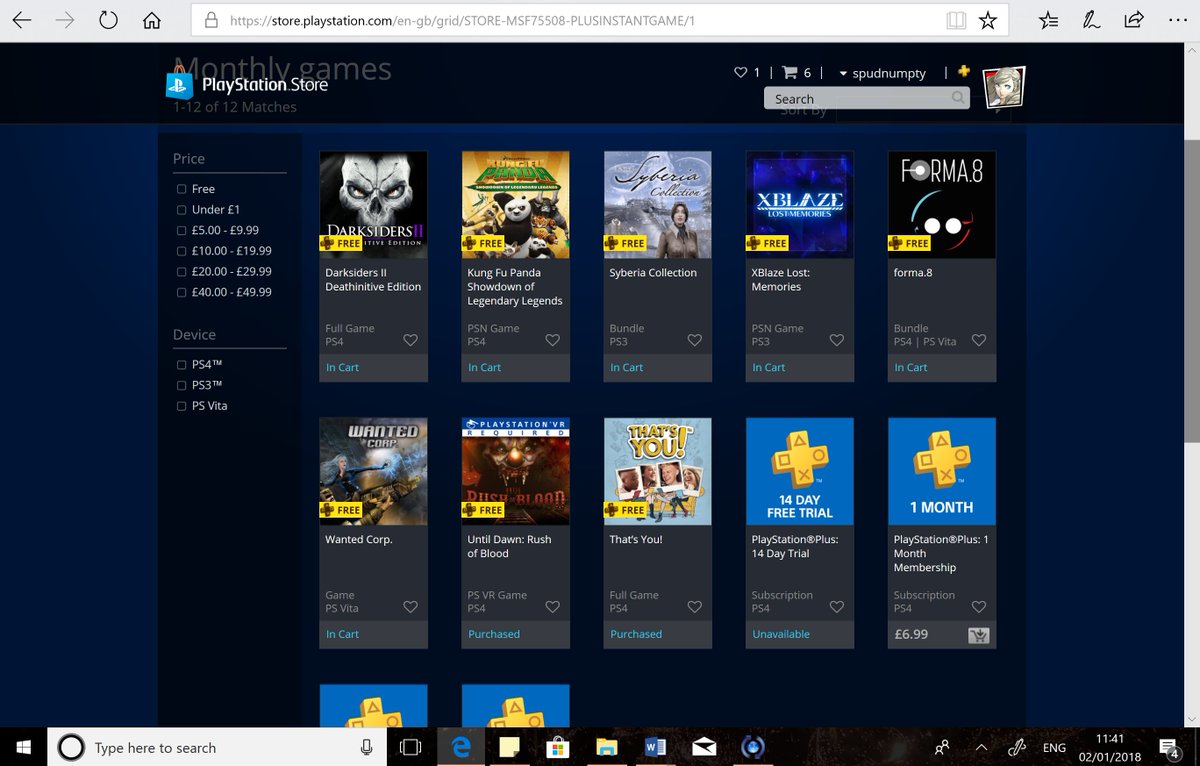Check the £40.00 - £49.99 filter

click(181, 292)
